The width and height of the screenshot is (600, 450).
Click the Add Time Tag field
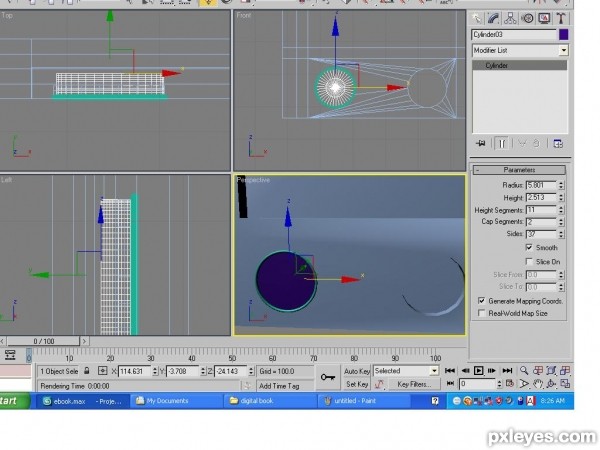pyautogui.click(x=284, y=386)
